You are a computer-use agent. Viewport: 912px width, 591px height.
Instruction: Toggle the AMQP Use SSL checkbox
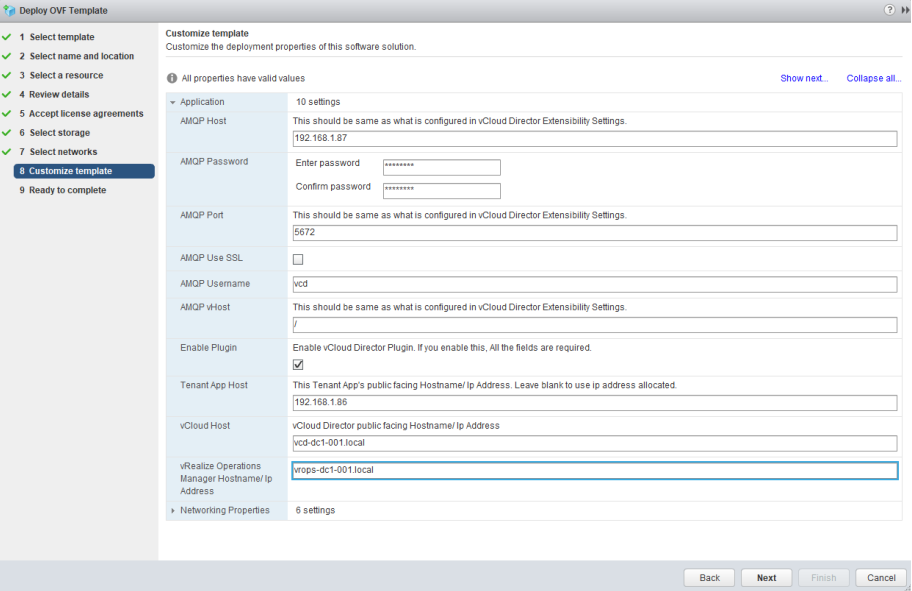pyautogui.click(x=298, y=259)
